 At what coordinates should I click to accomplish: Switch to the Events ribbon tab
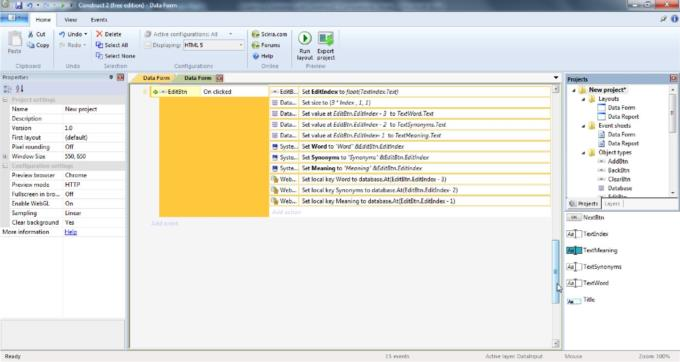pyautogui.click(x=99, y=20)
